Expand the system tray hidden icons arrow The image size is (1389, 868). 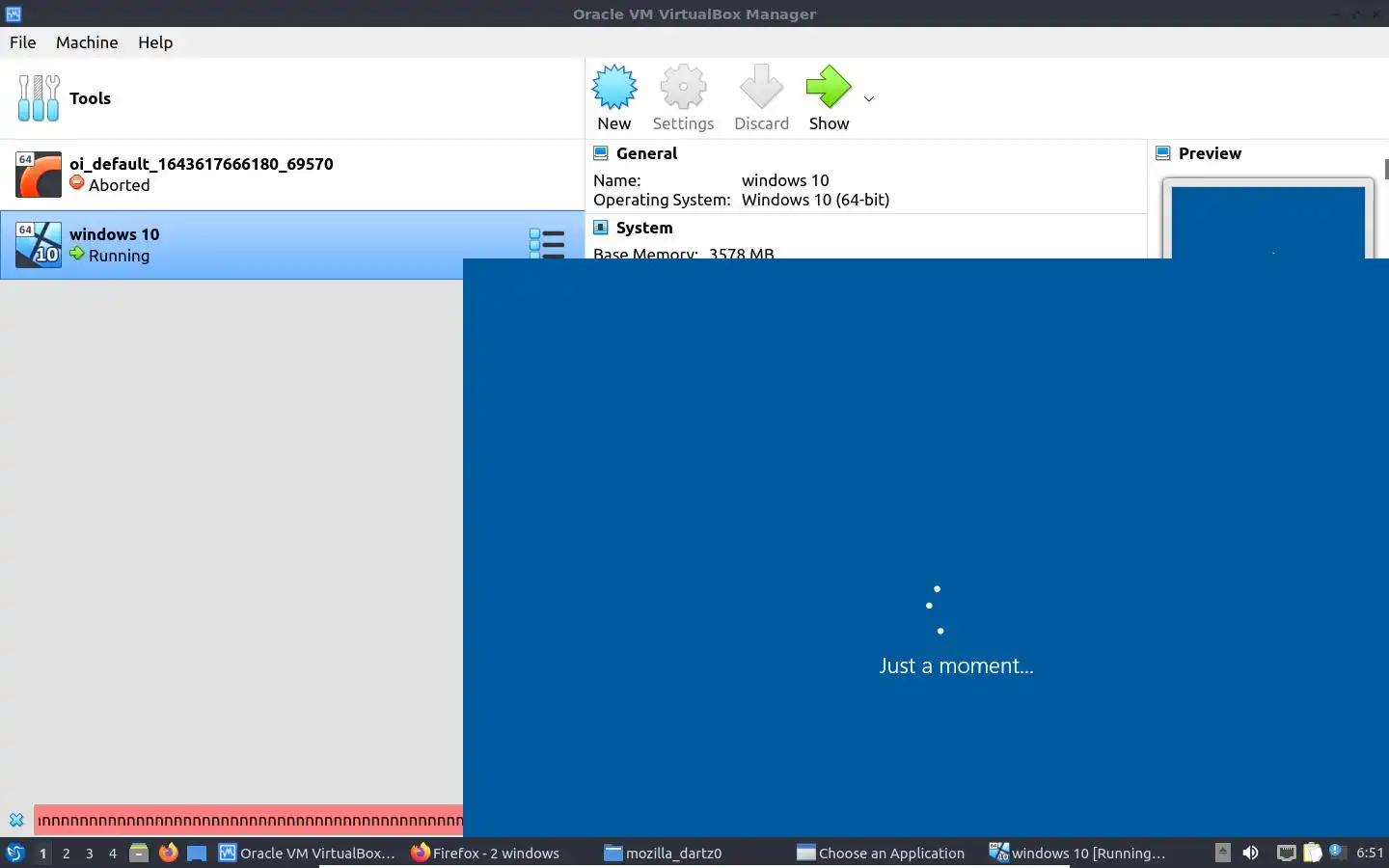[x=1222, y=853]
